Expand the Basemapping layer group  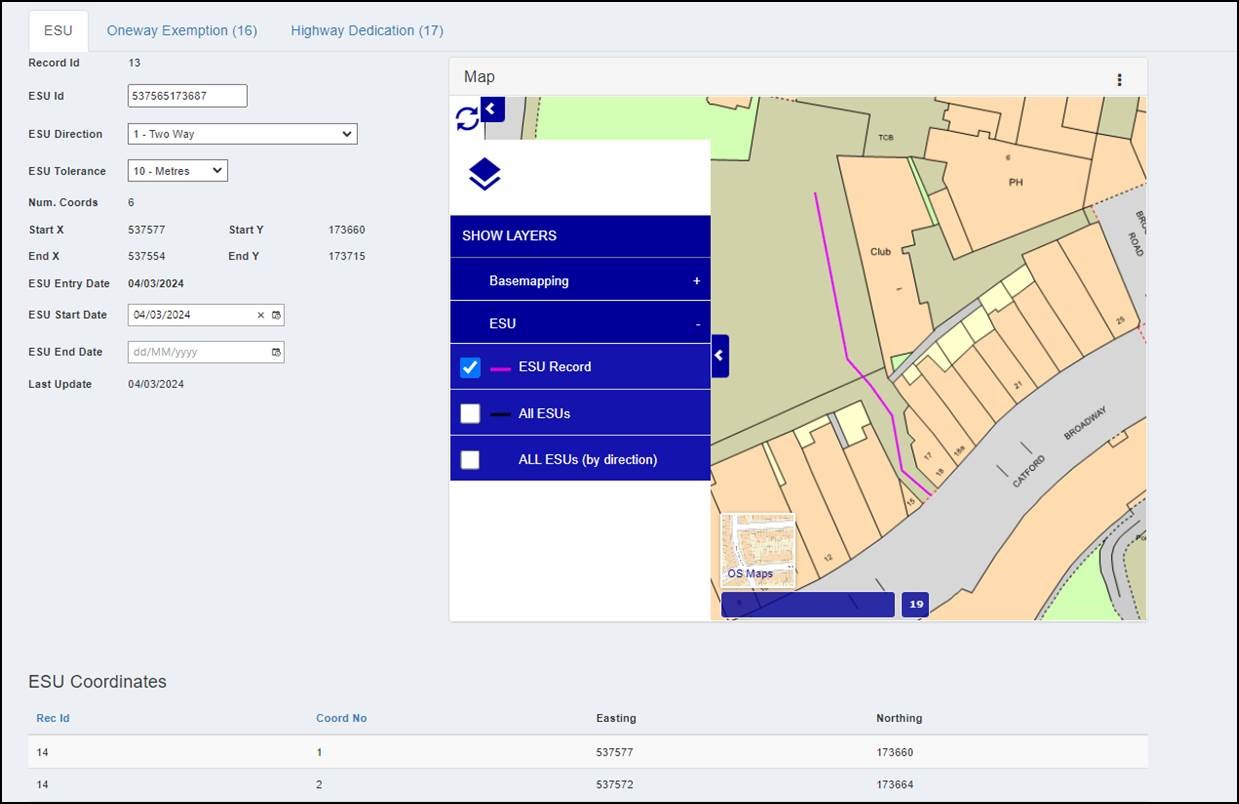coord(580,281)
